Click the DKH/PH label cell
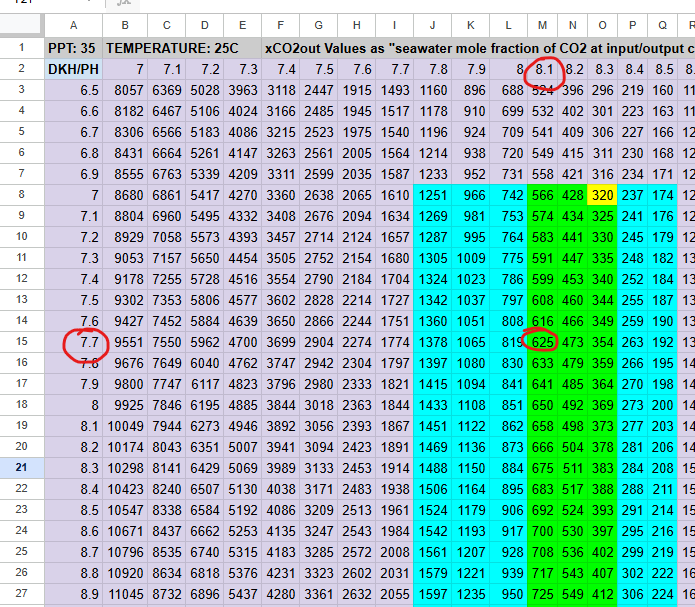Image resolution: width=695 pixels, height=607 pixels. click(x=72, y=69)
